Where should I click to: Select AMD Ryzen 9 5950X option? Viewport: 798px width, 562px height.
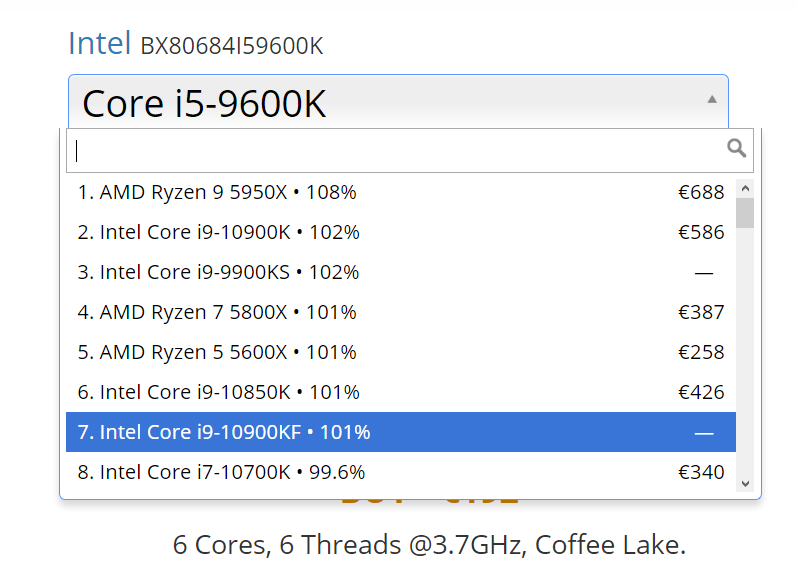point(401,192)
